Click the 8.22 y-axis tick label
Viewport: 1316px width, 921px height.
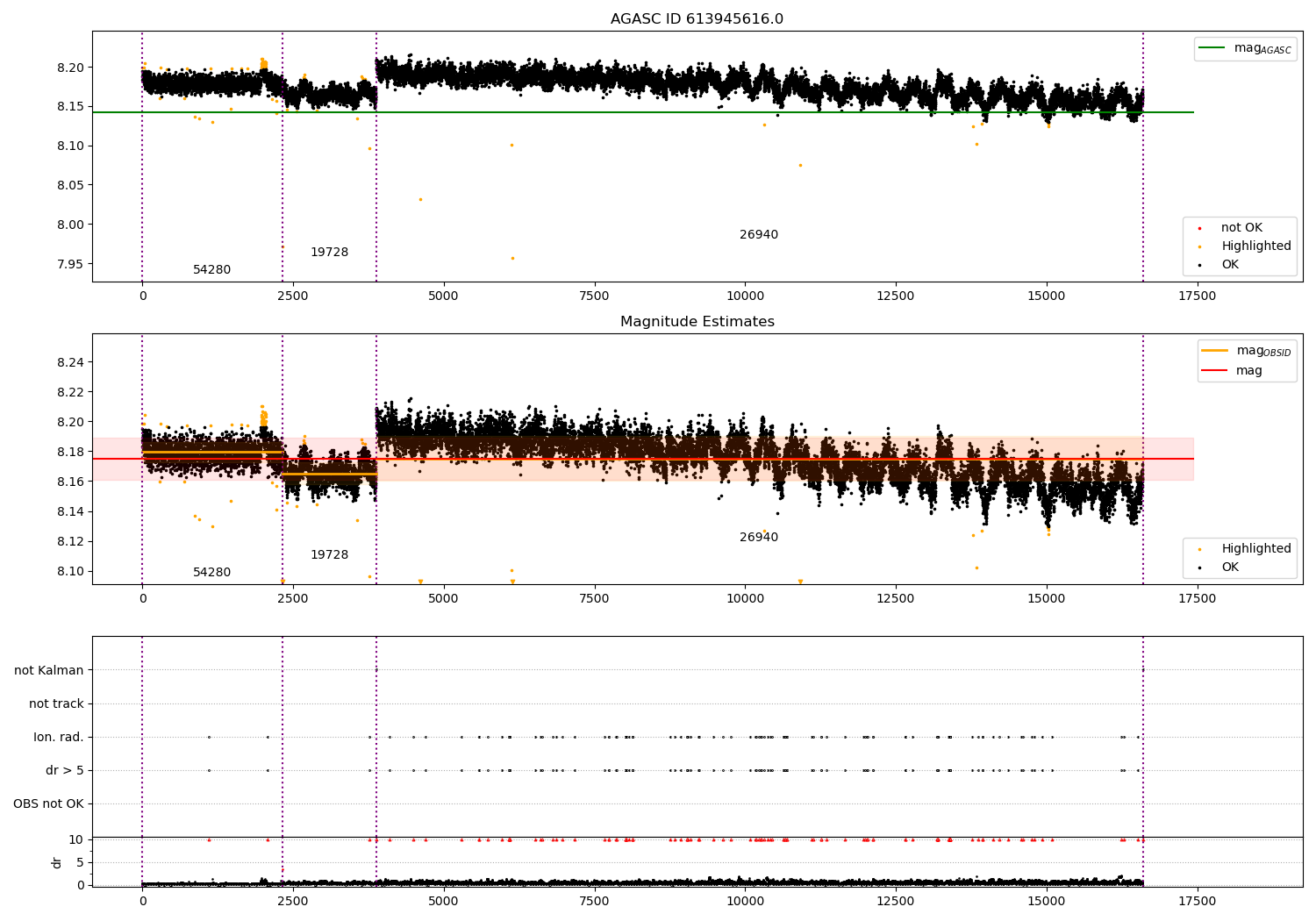[69, 392]
